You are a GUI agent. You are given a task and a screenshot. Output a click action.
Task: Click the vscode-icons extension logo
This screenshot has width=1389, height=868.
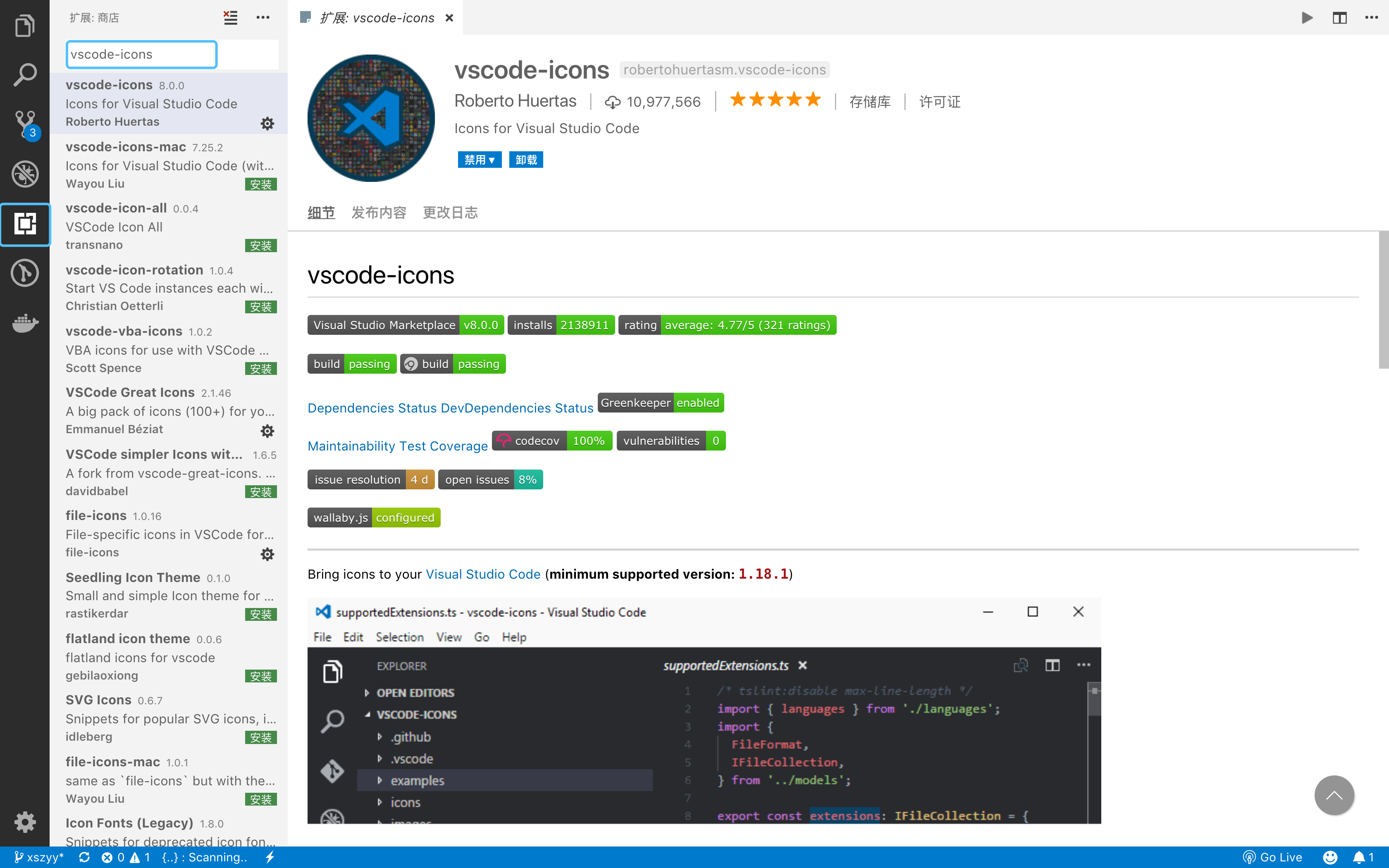pos(371,118)
